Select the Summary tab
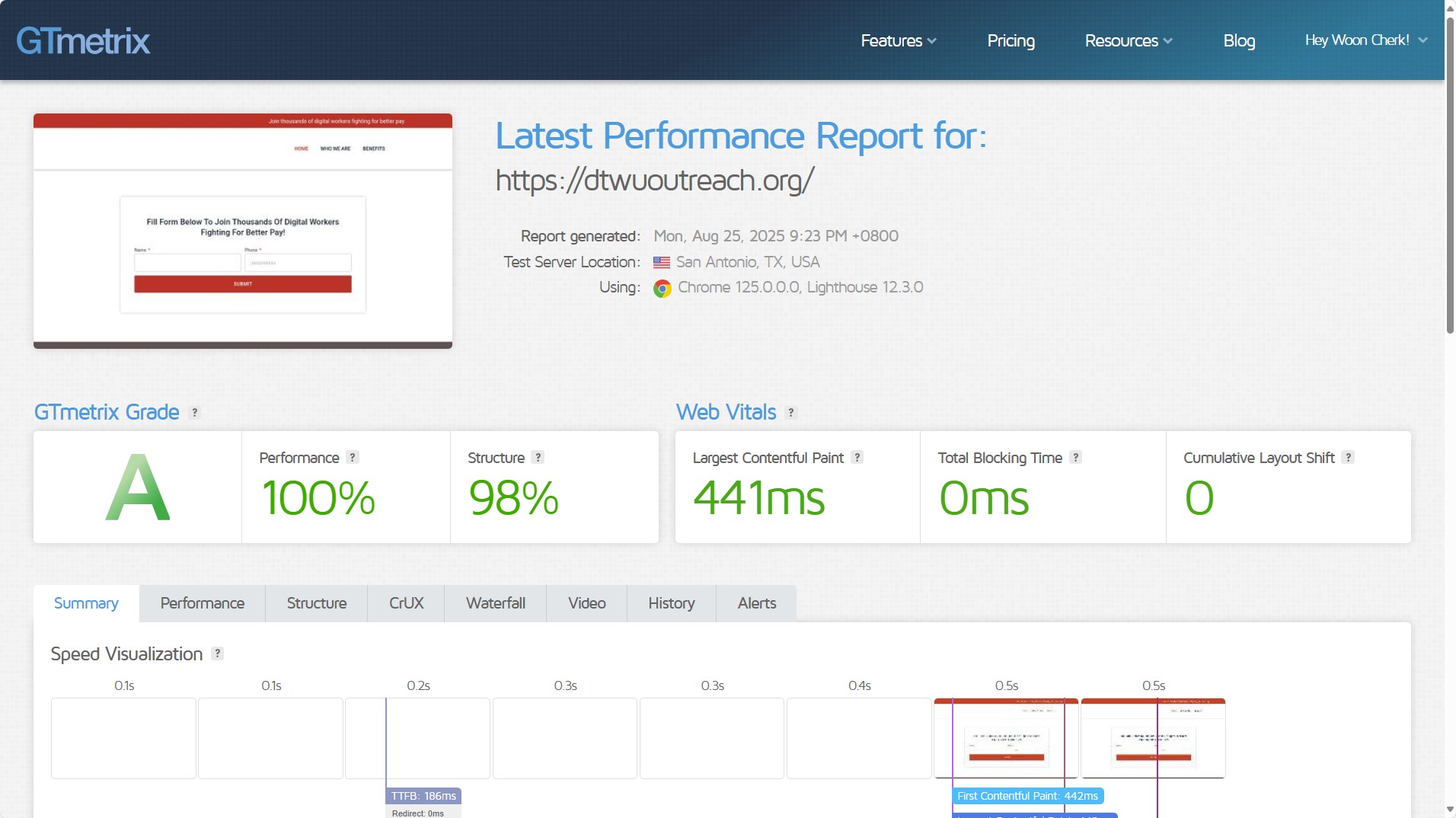Image resolution: width=1456 pixels, height=818 pixels. 86,603
